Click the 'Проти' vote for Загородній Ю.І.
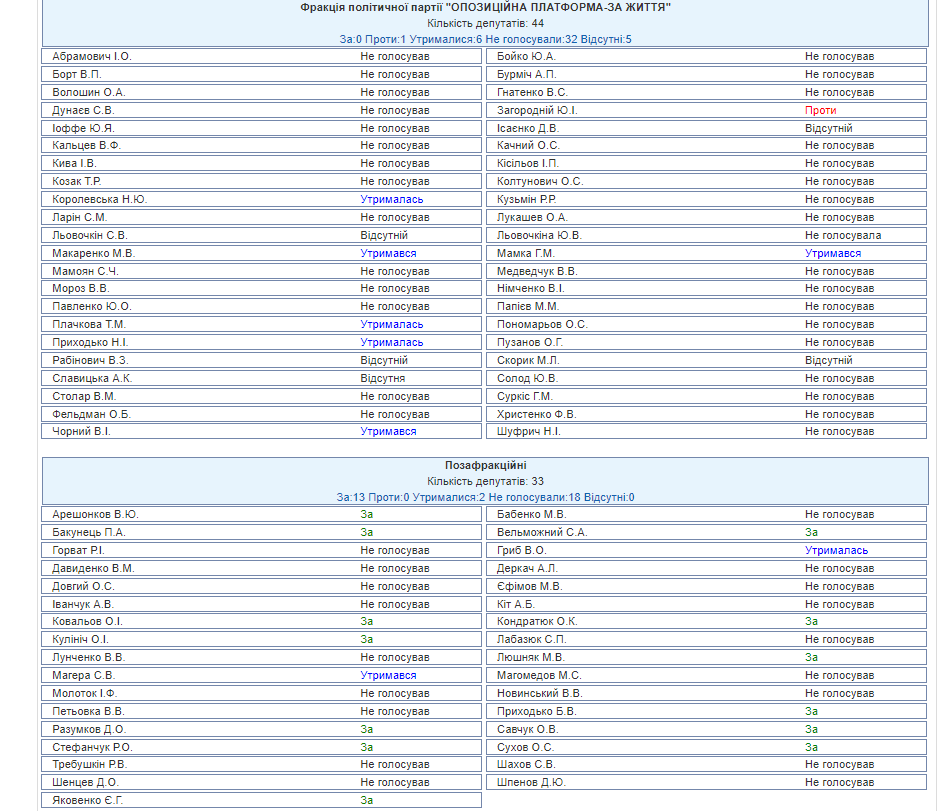Viewport: 937px width, 811px height. point(820,110)
